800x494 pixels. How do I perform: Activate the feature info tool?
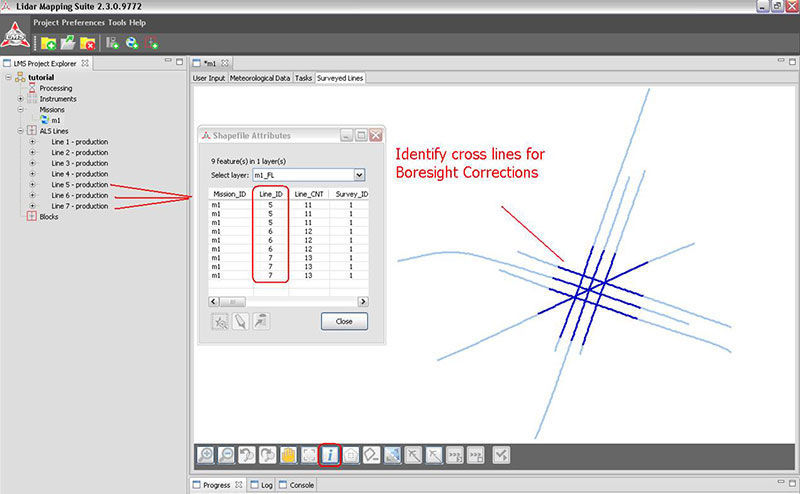[329, 455]
